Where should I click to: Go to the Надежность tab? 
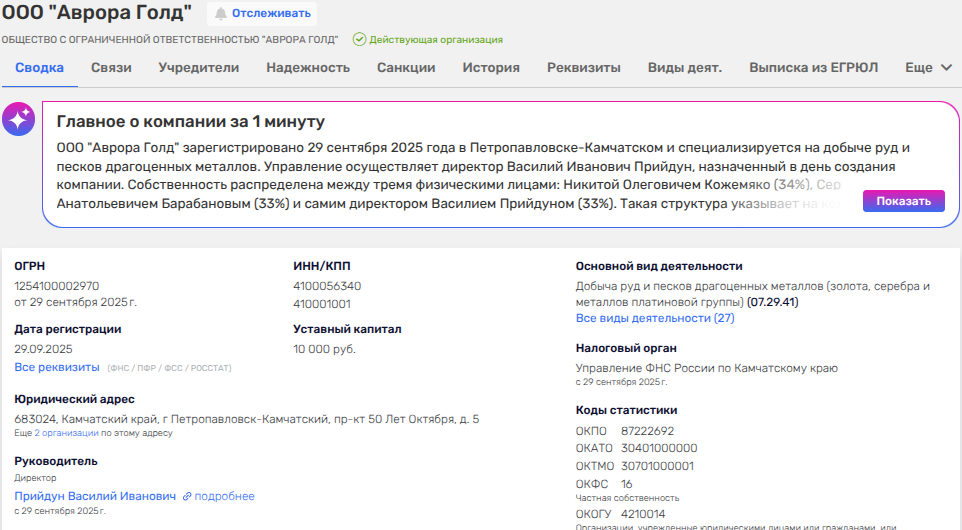pos(308,68)
